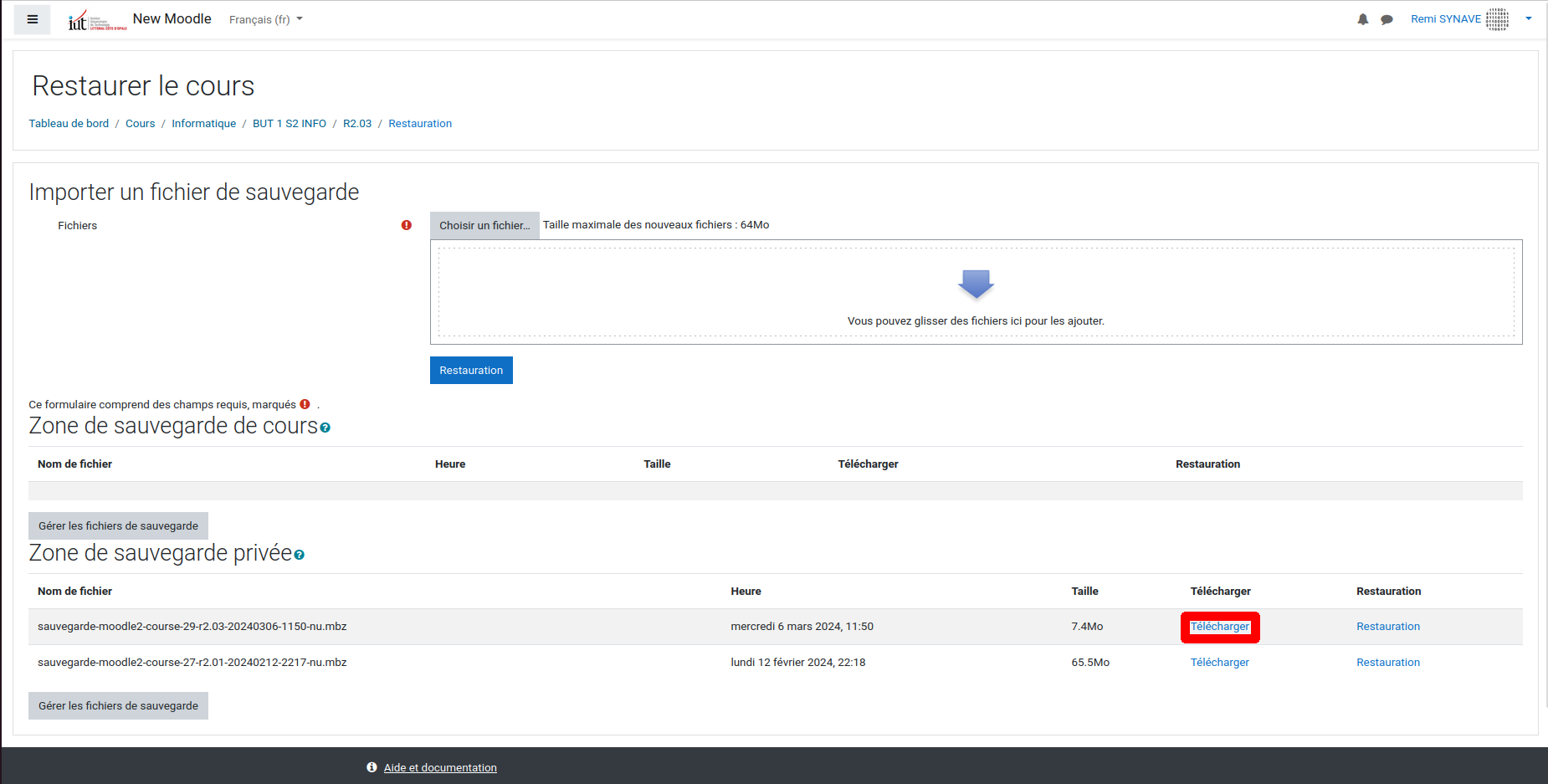
Task: Open help for Zone de sauvegarde privée
Action: [300, 555]
